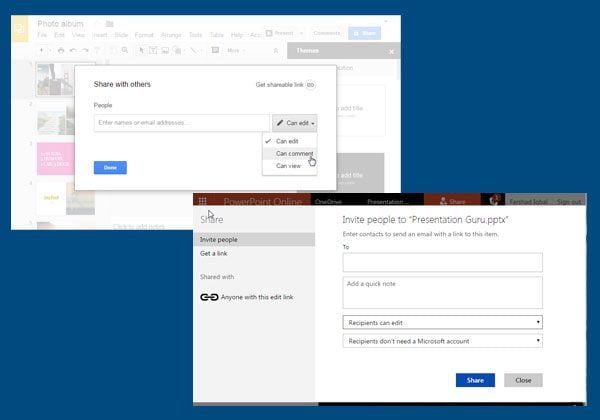Open the Arrange menu in Slides
Viewport: 600px width, 420px height.
(x=171, y=35)
